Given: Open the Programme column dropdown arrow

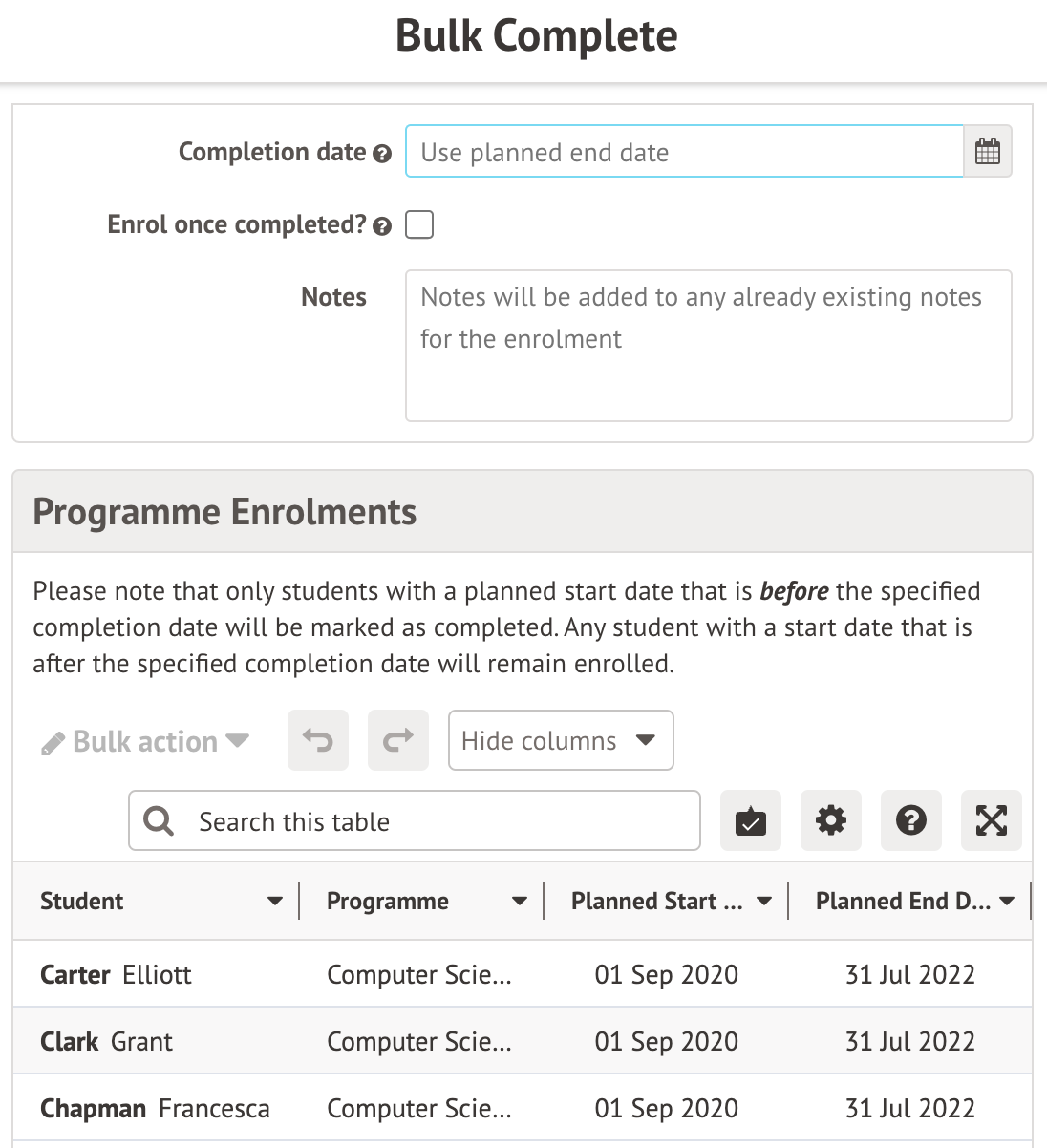Looking at the screenshot, I should (x=520, y=901).
